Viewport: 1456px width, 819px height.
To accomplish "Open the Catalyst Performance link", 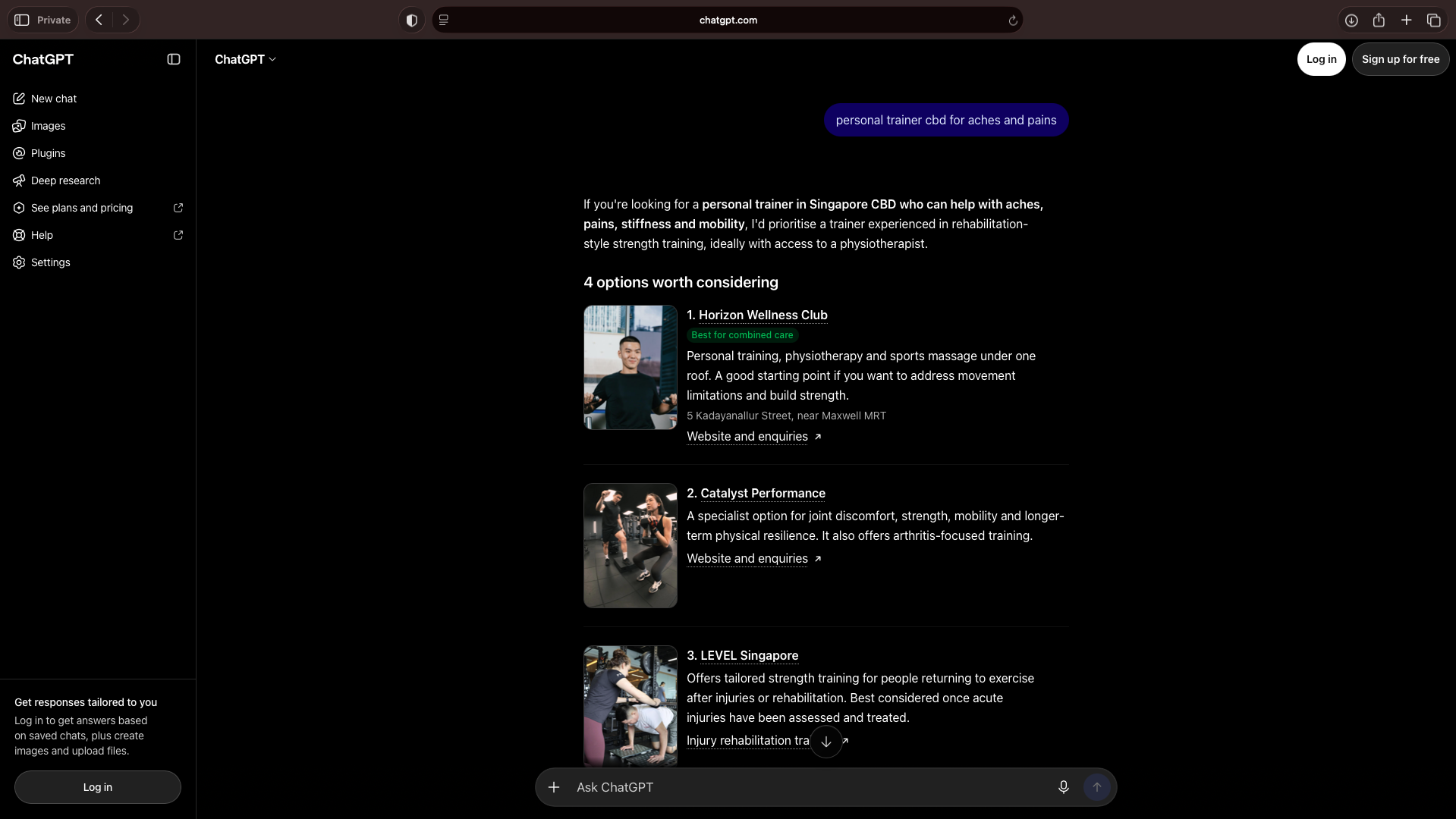I will [x=763, y=493].
